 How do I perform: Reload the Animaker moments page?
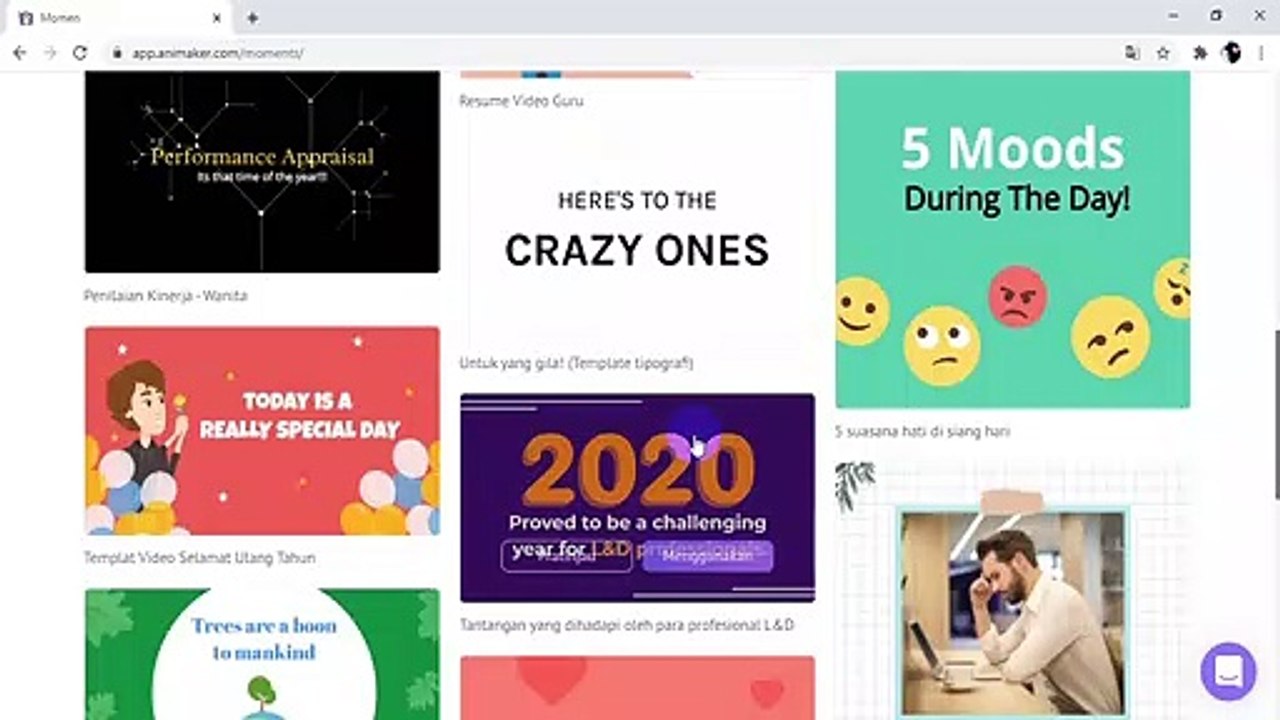click(x=80, y=53)
